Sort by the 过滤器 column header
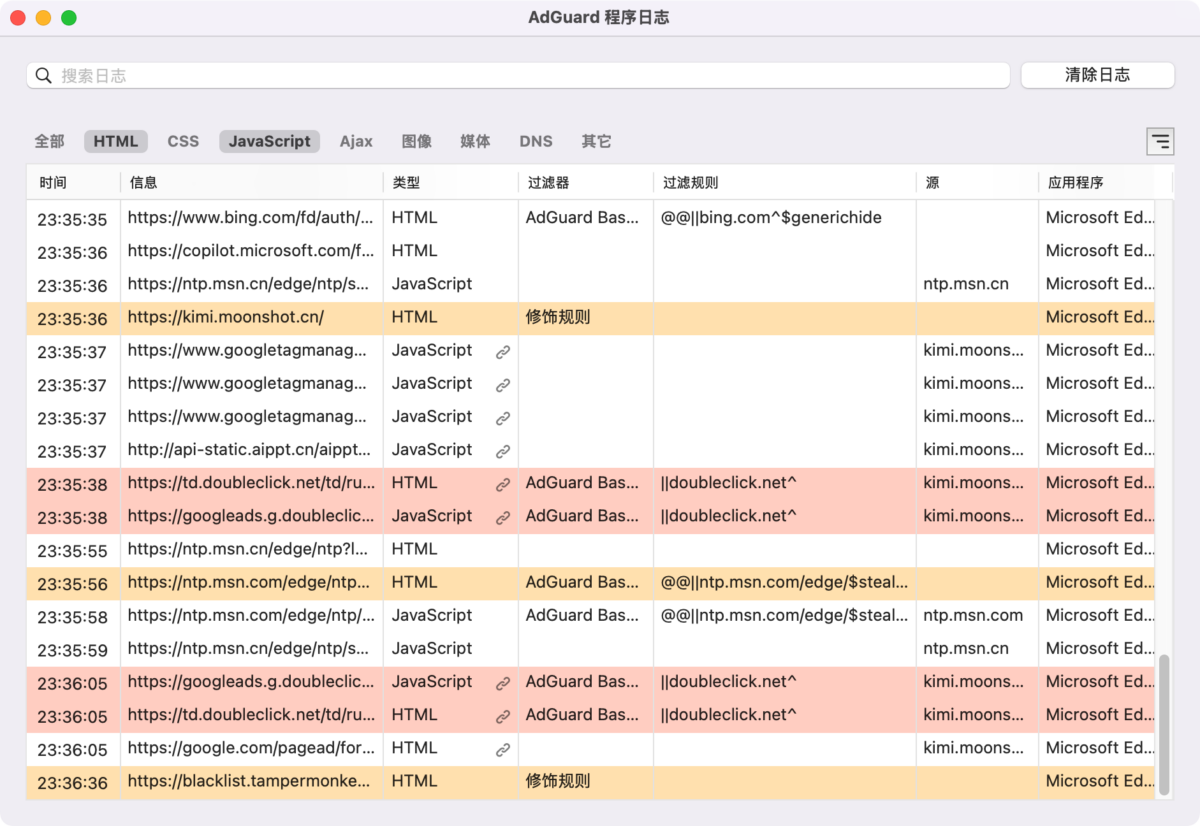 point(586,182)
